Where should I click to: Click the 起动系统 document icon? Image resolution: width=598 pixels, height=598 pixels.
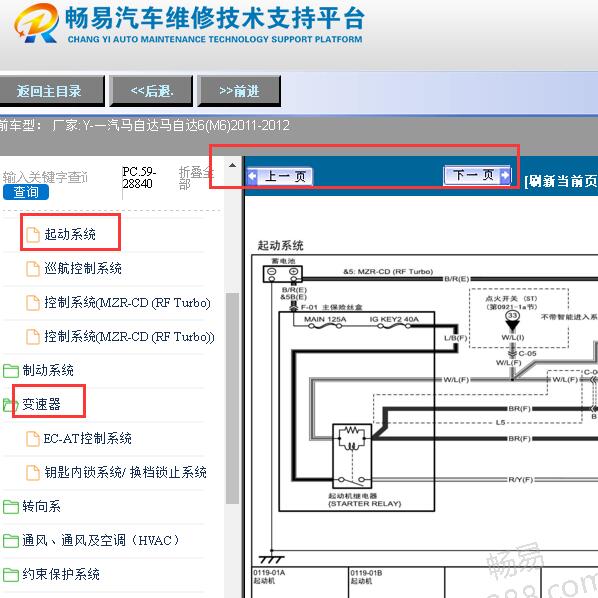(x=33, y=235)
